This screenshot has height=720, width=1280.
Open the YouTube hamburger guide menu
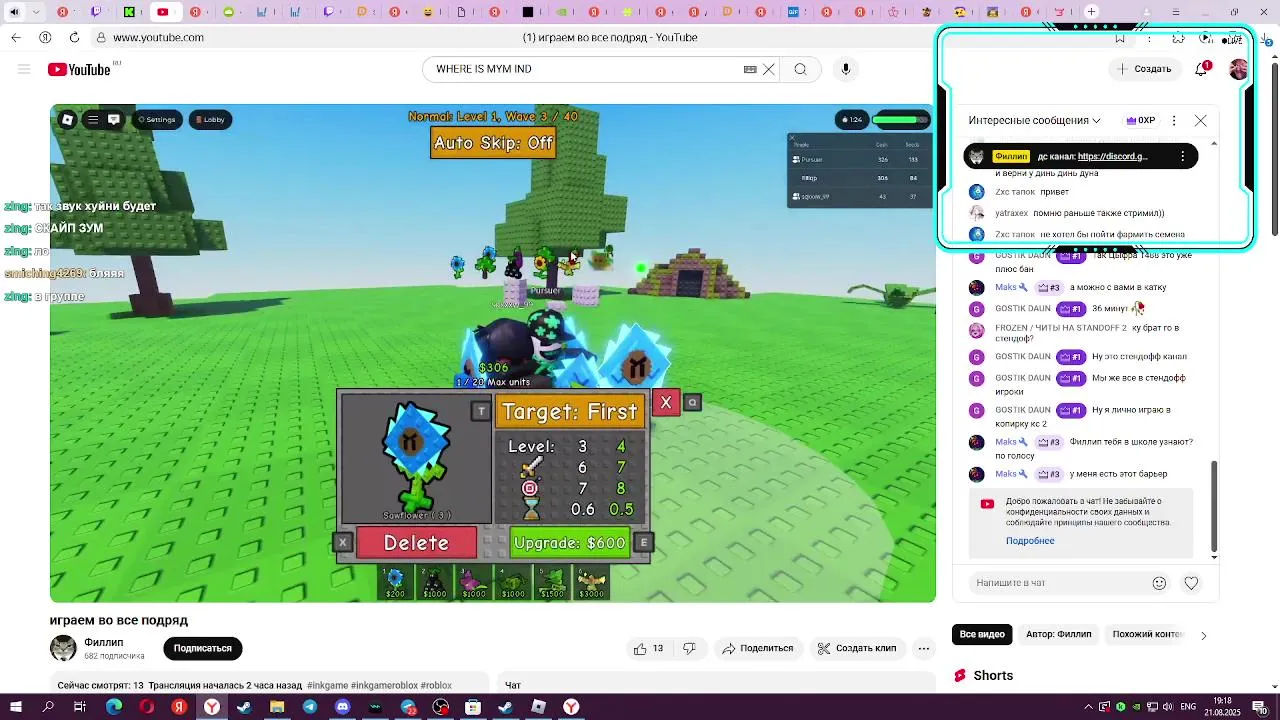coord(24,69)
